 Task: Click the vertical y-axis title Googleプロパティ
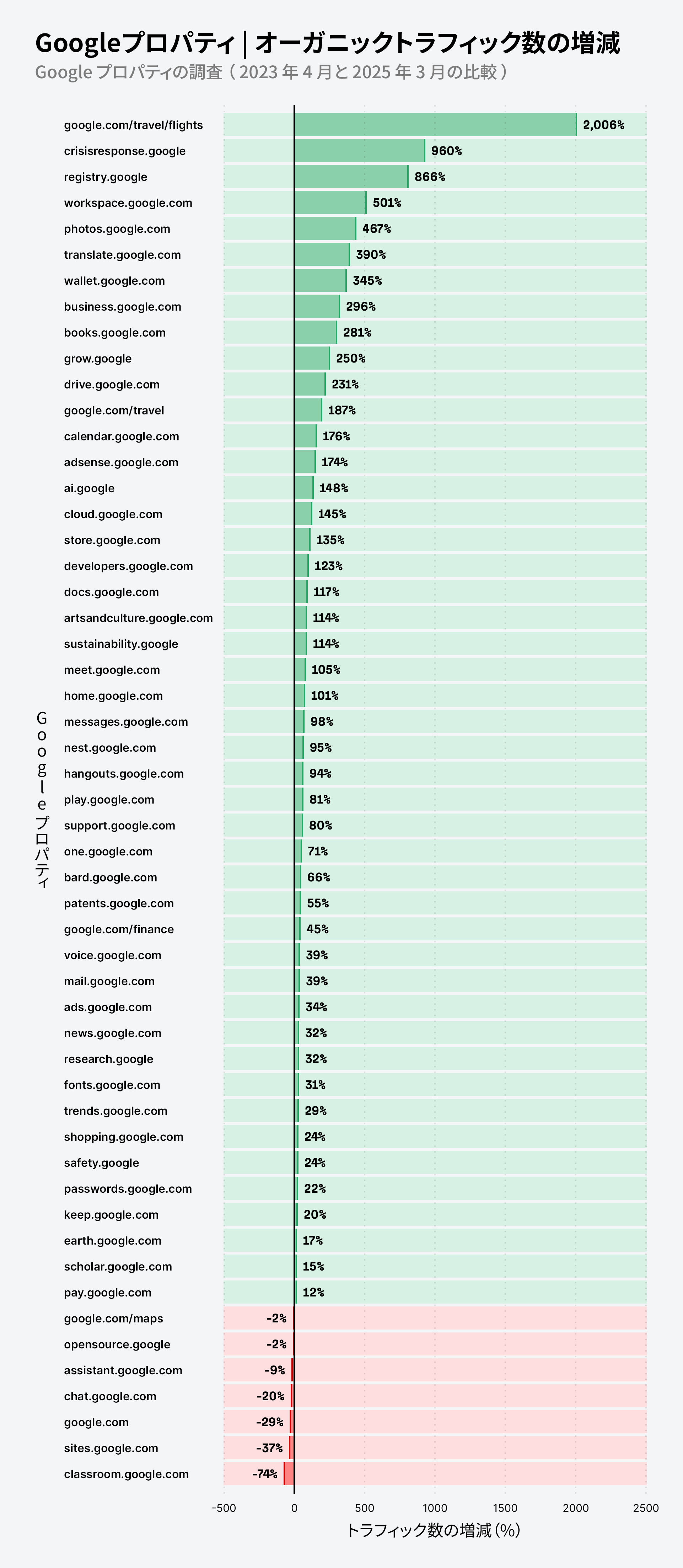point(42,799)
